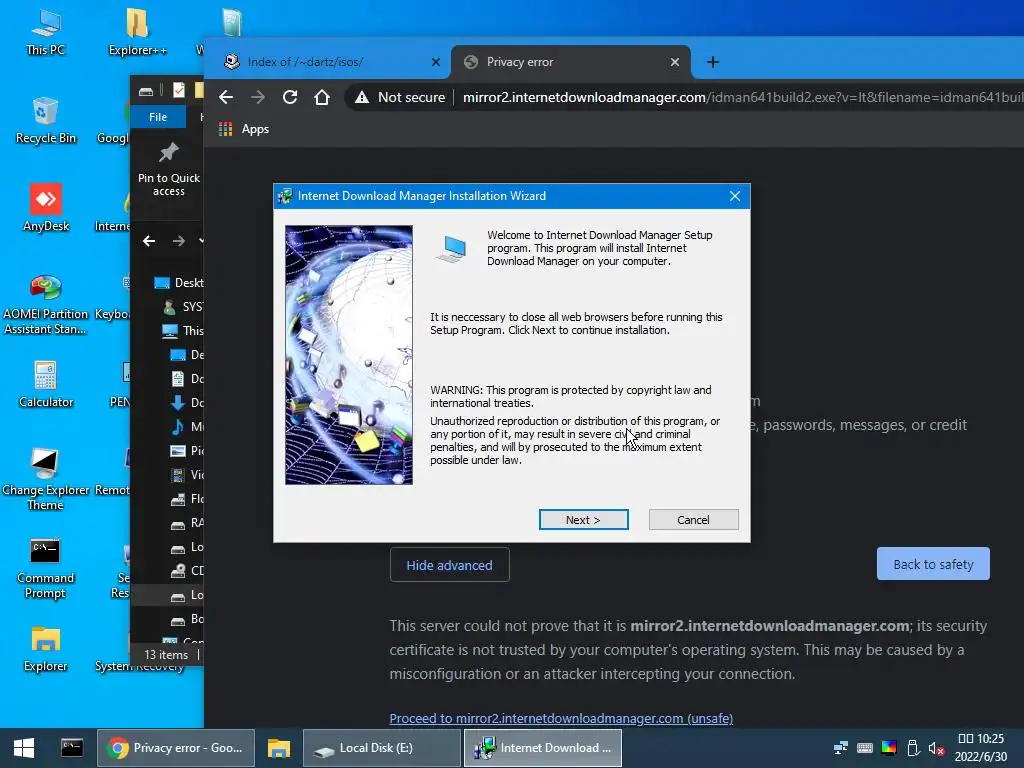Cancel the Internet Download Manager setup

[x=694, y=520]
